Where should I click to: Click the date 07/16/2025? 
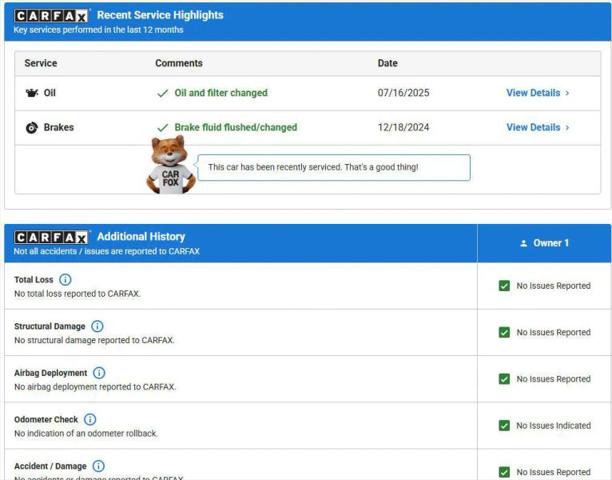403,93
